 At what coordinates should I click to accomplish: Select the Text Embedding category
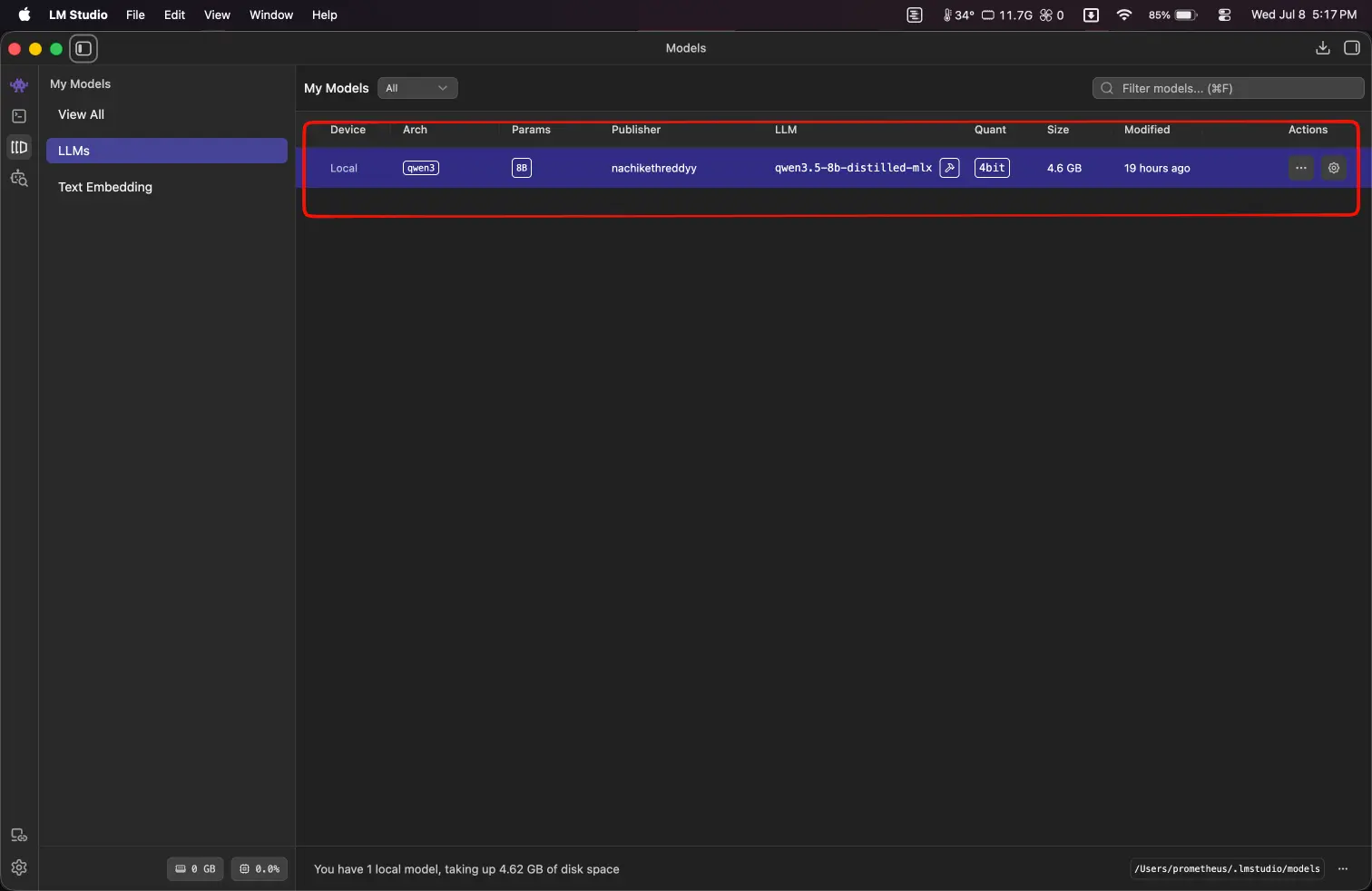(x=167, y=187)
